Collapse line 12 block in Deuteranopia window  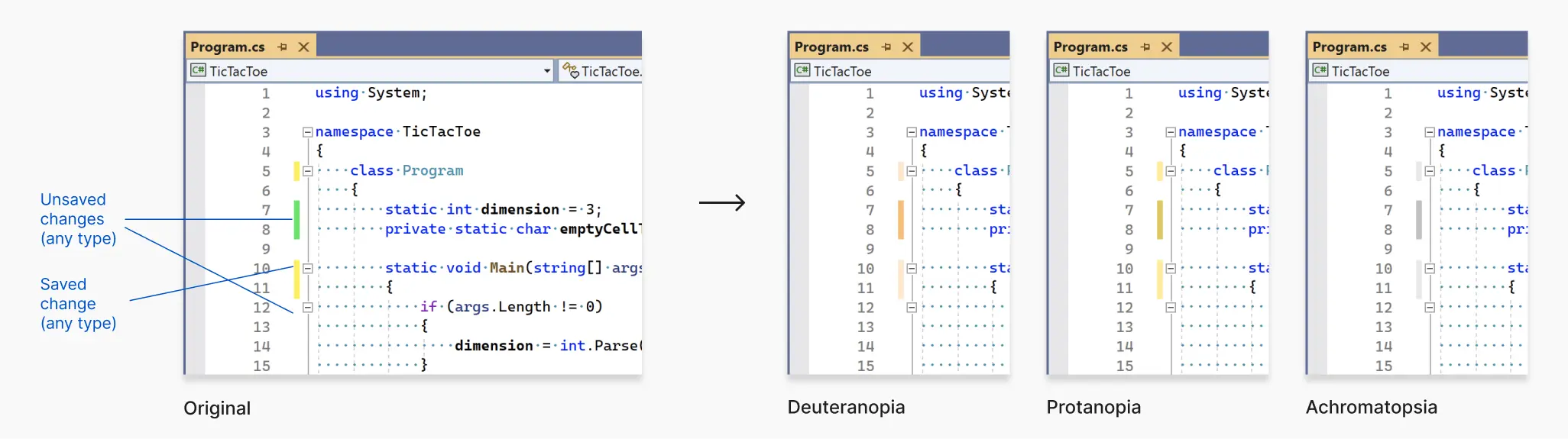(x=912, y=307)
